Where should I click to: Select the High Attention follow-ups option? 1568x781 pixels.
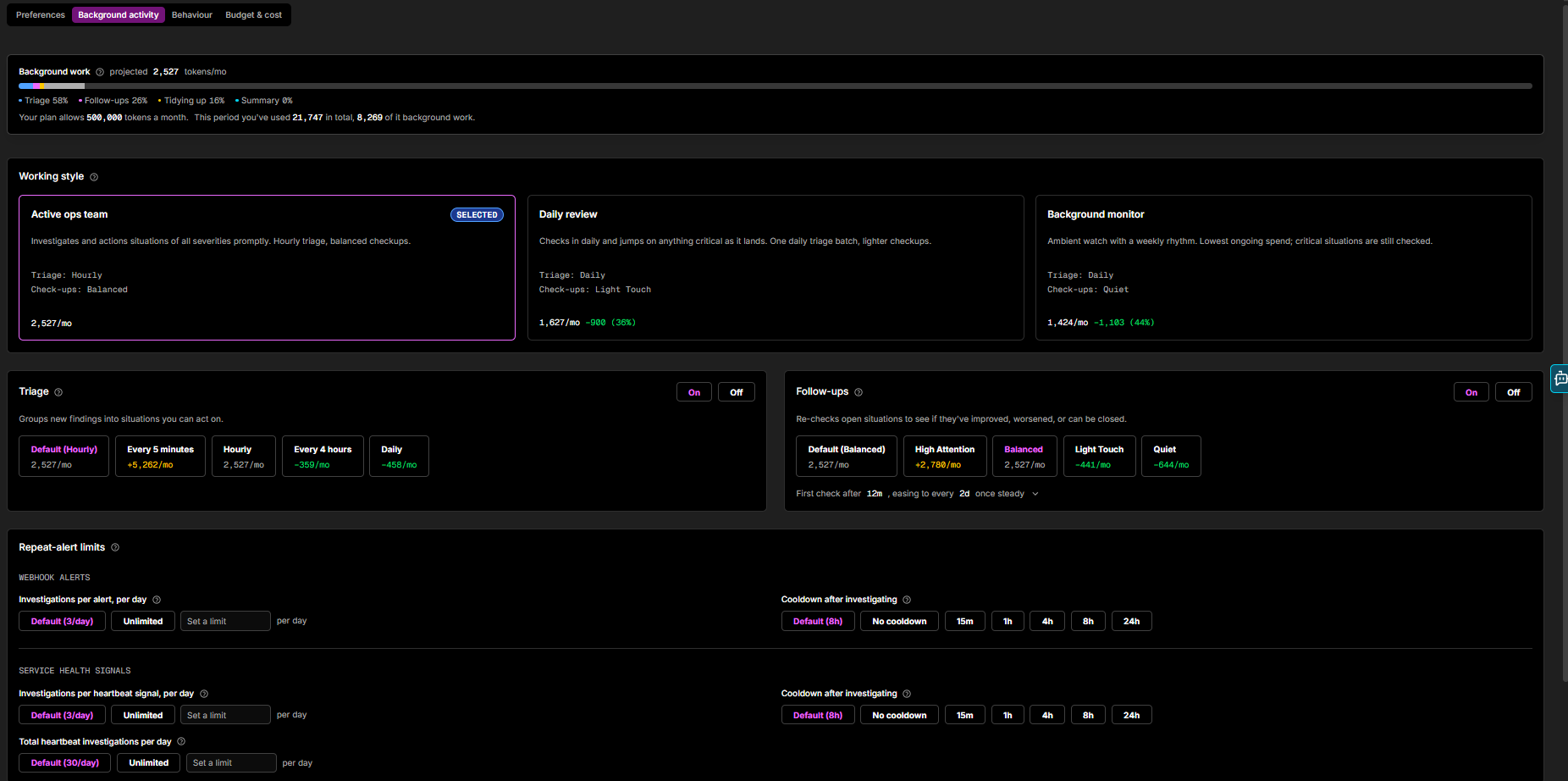tap(945, 457)
